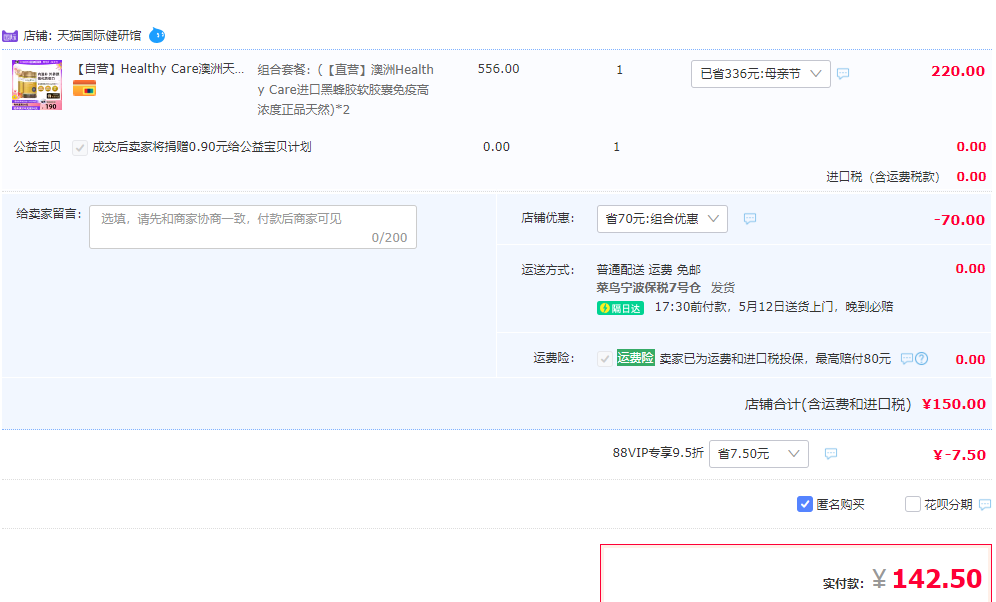
Task: Click the Tmall International store logo icon
Action: click(10, 36)
